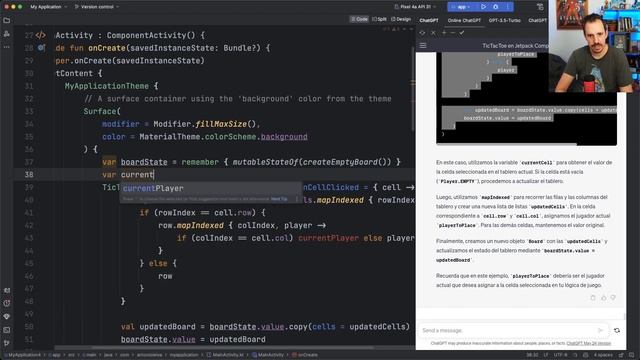The image size is (640, 360).
Task: Click the regenerate icon beside the message box
Action: tap(617, 330)
